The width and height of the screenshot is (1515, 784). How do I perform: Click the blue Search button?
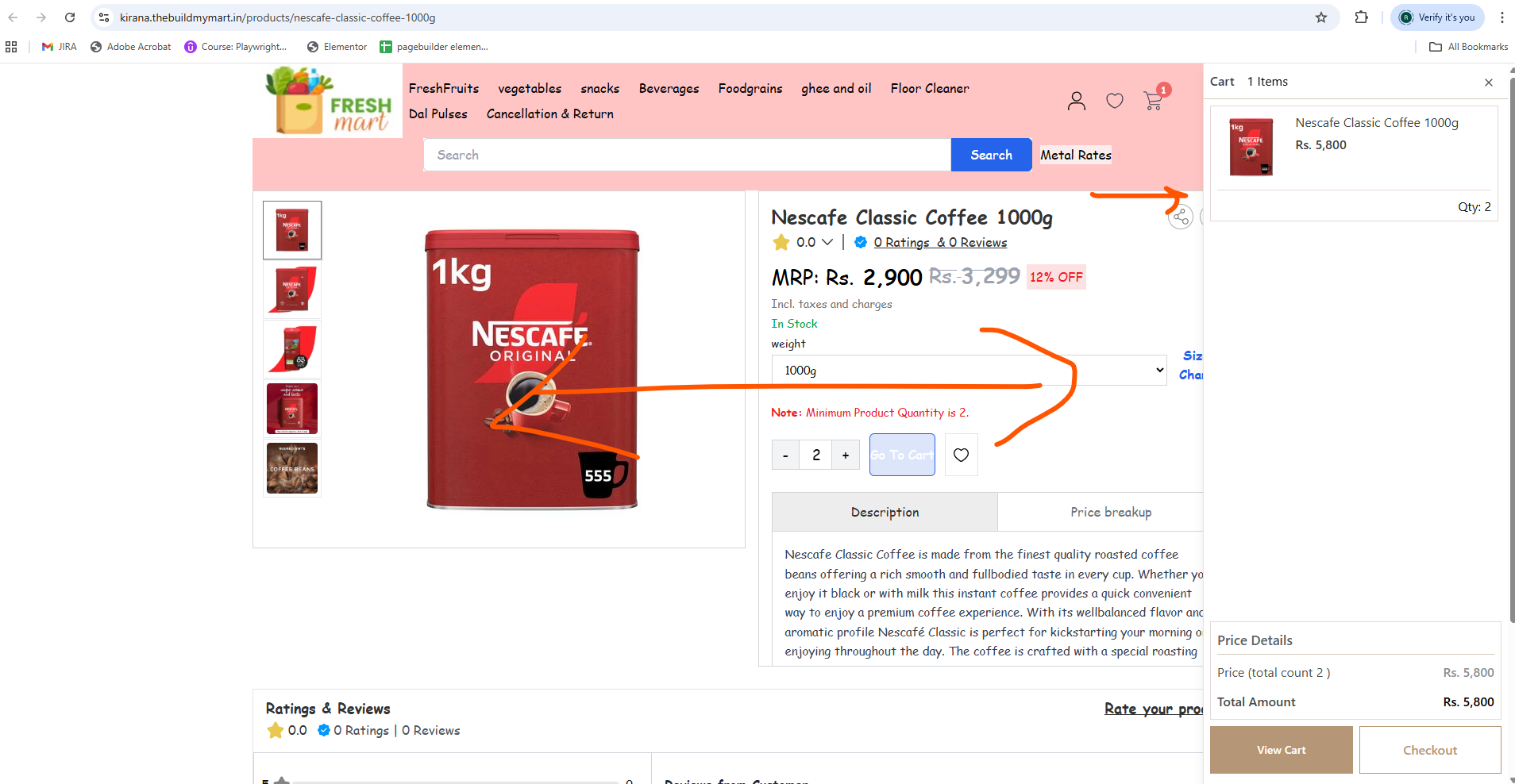(x=991, y=155)
